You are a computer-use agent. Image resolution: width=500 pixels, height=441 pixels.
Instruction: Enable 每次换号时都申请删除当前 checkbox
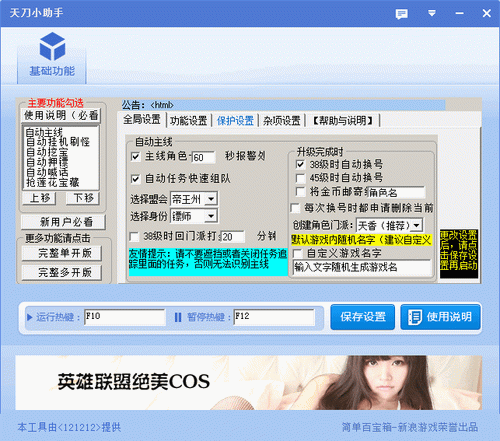click(295, 208)
